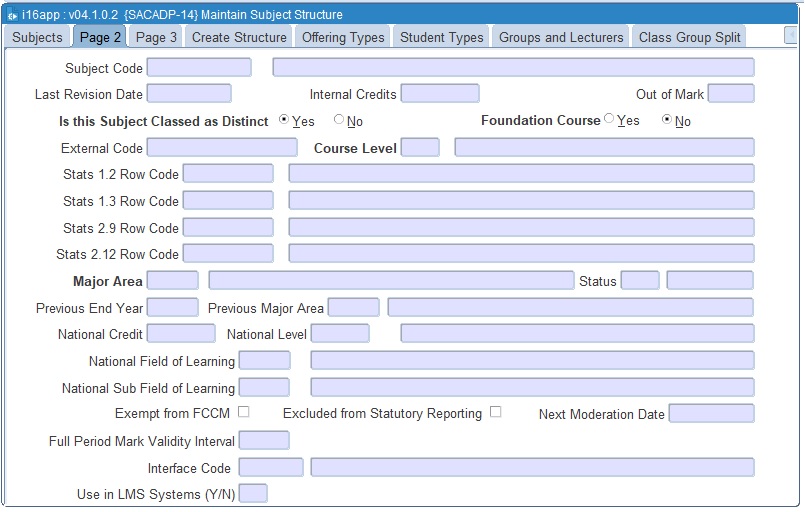Click the Next Moderation Date field
The width and height of the screenshot is (805, 512).
pyautogui.click(x=711, y=414)
